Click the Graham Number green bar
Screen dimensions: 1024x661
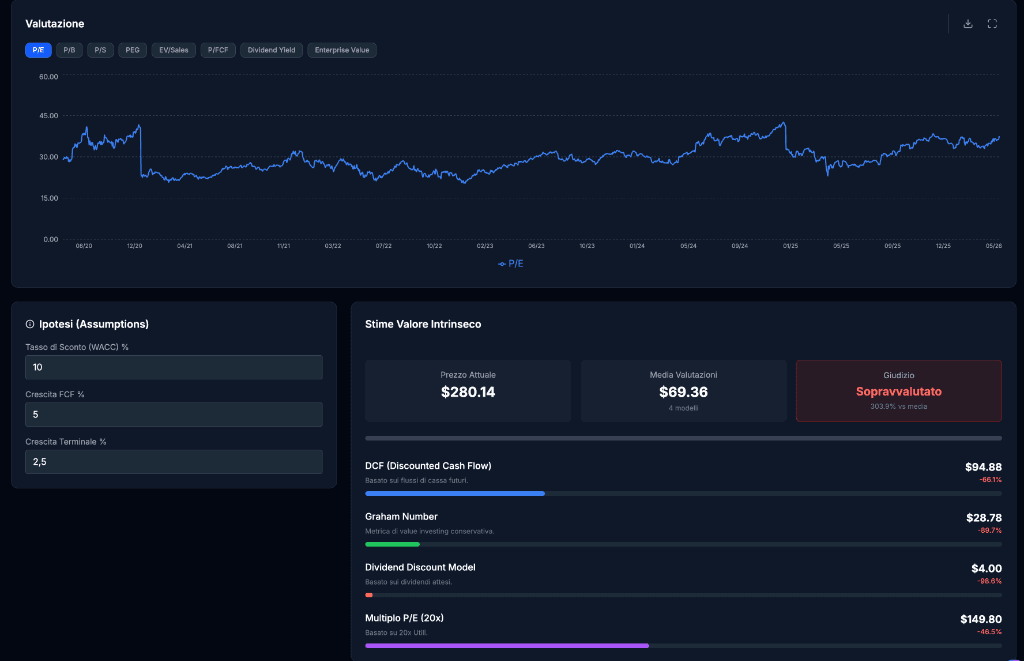pos(392,544)
